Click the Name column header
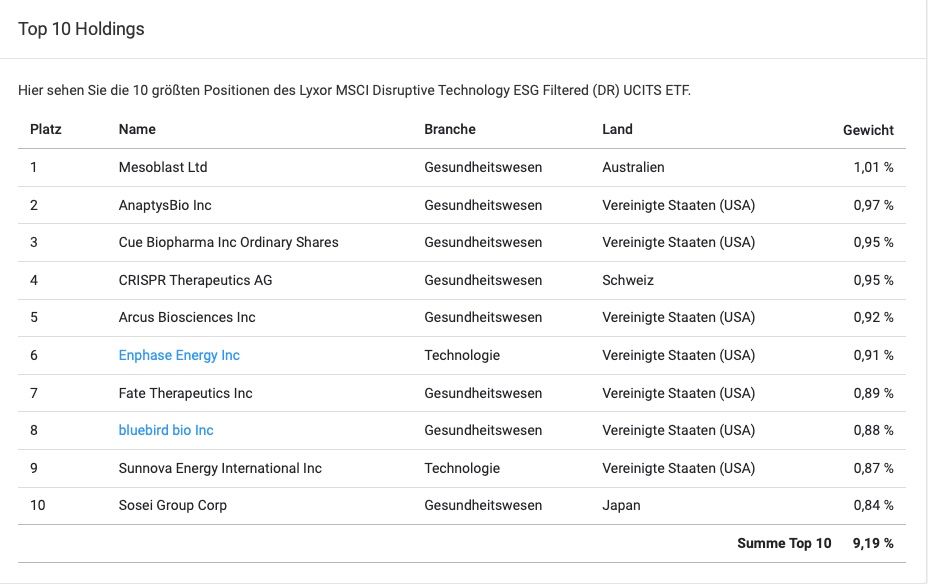Image resolution: width=928 pixels, height=584 pixels. coord(137,129)
